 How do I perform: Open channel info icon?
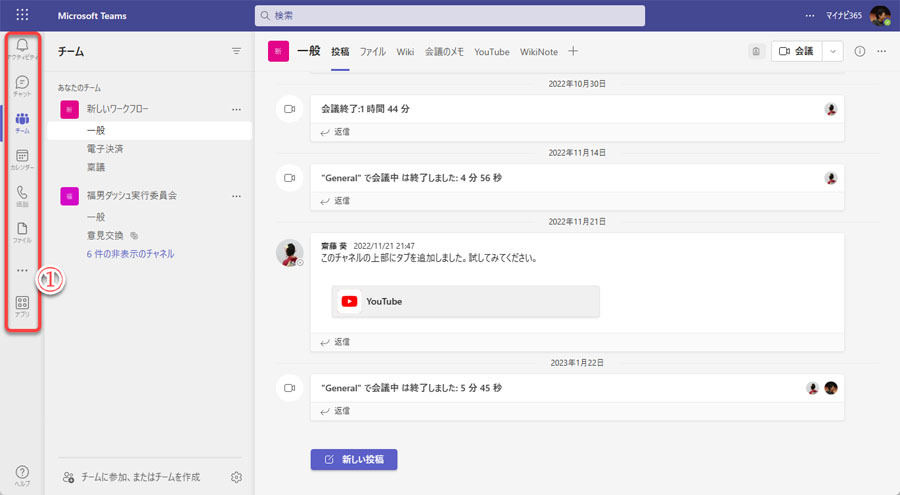click(x=859, y=51)
